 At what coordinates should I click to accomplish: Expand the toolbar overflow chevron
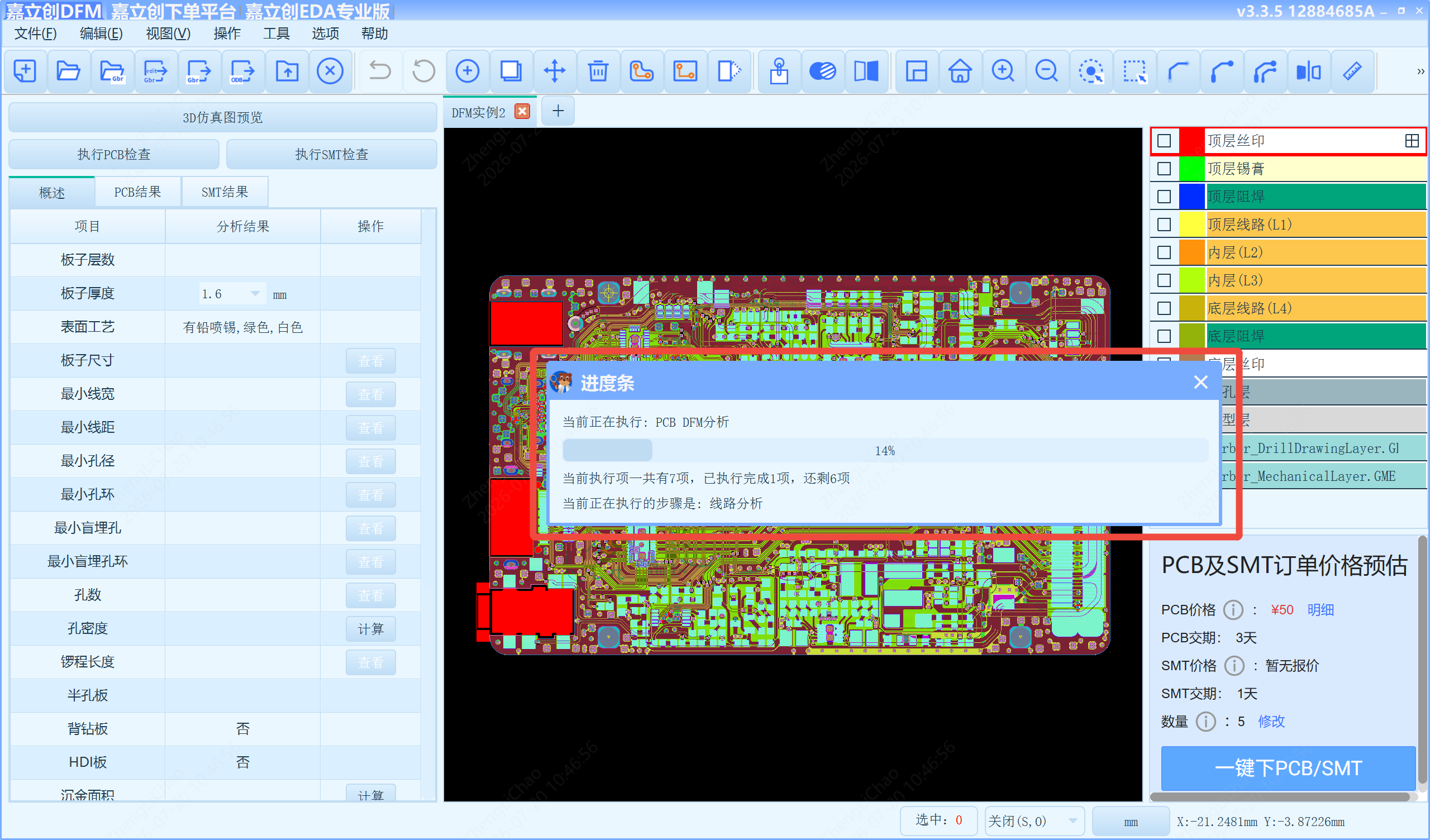click(x=1421, y=71)
